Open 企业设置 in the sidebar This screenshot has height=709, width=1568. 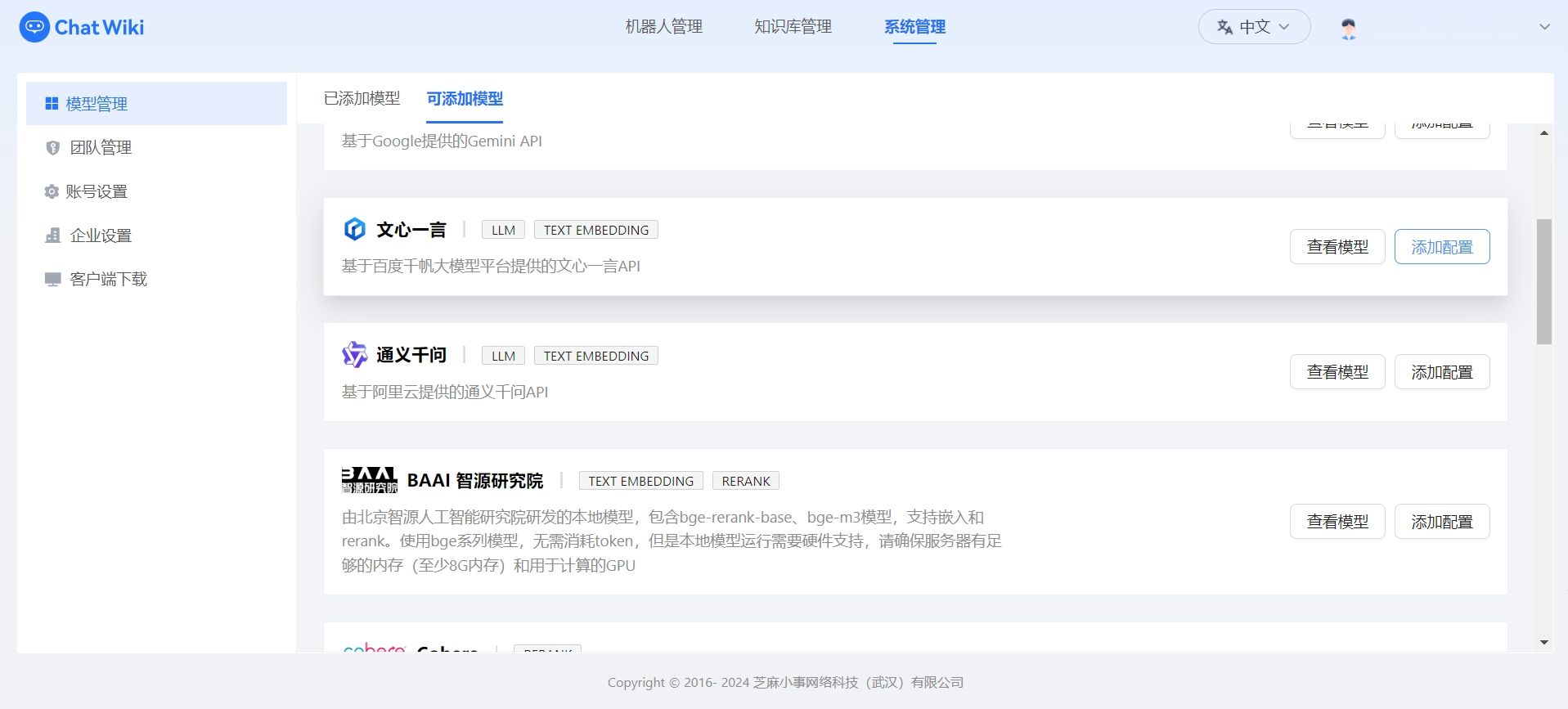tap(156, 236)
